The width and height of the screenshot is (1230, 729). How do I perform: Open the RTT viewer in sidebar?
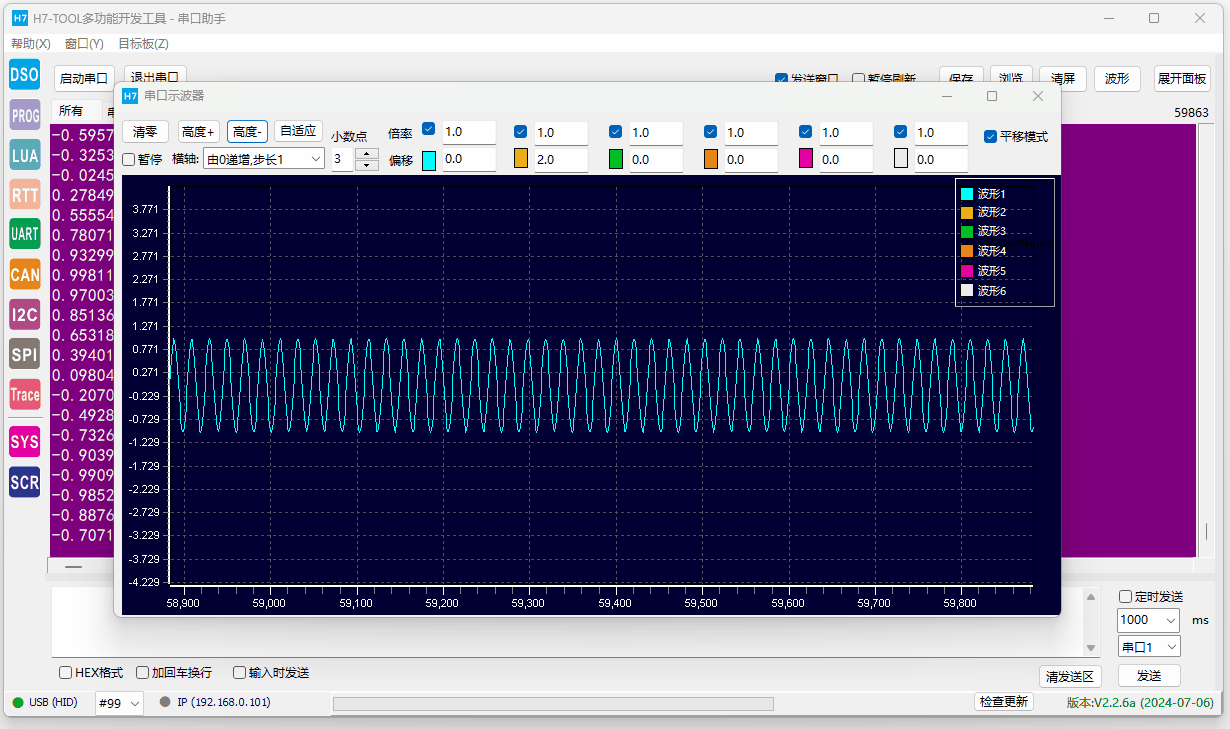coord(24,194)
